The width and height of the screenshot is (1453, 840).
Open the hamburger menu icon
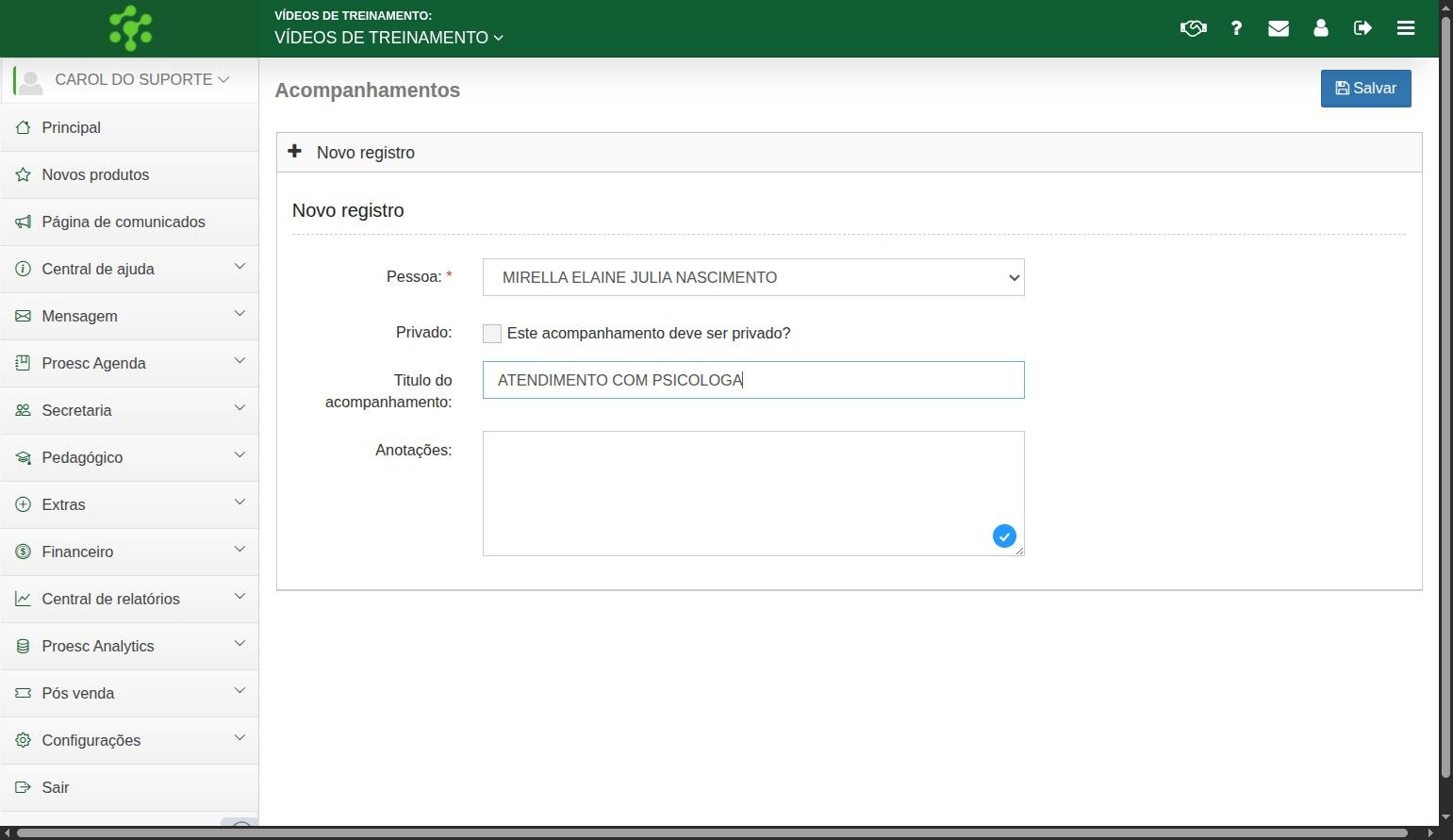coord(1406,28)
